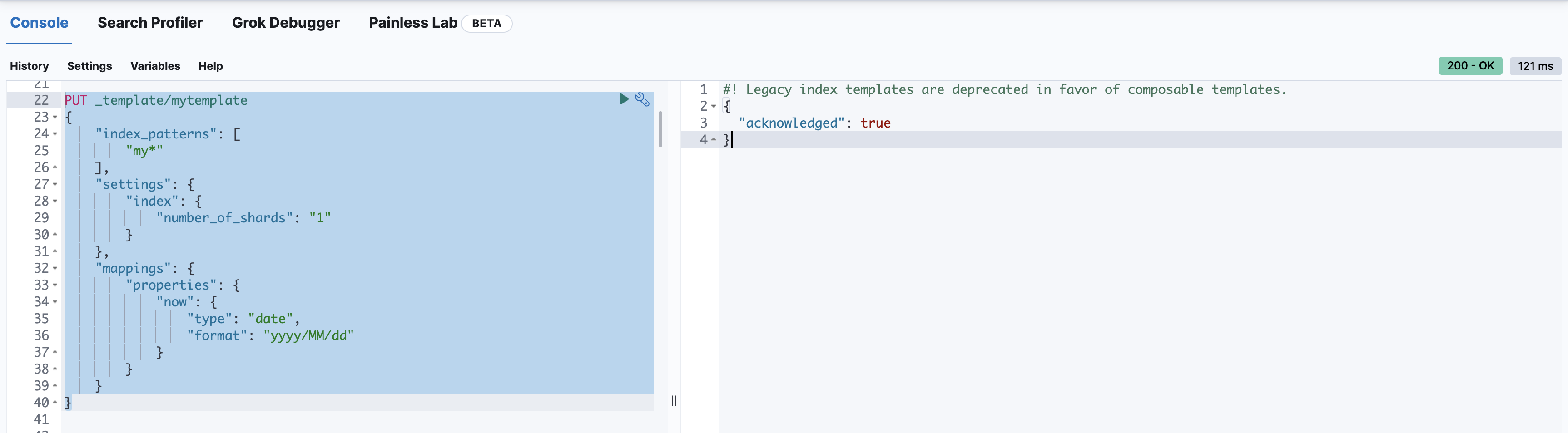Click the "yyyy/MM/dd" format value
The image size is (1568, 433).
click(308, 336)
